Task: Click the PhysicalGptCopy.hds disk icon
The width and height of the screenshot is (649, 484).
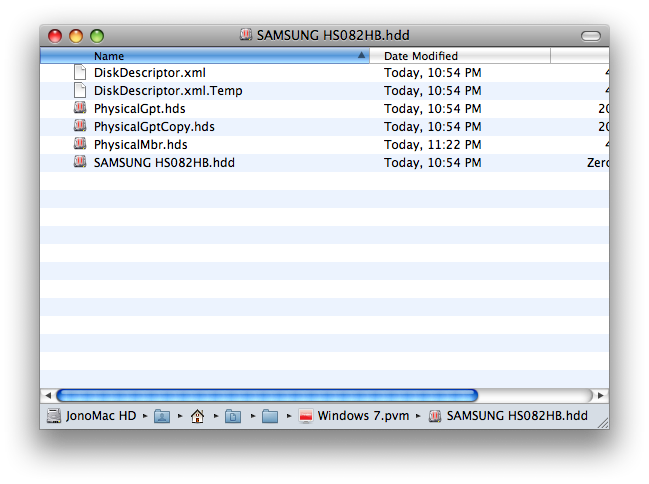Action: click(80, 126)
